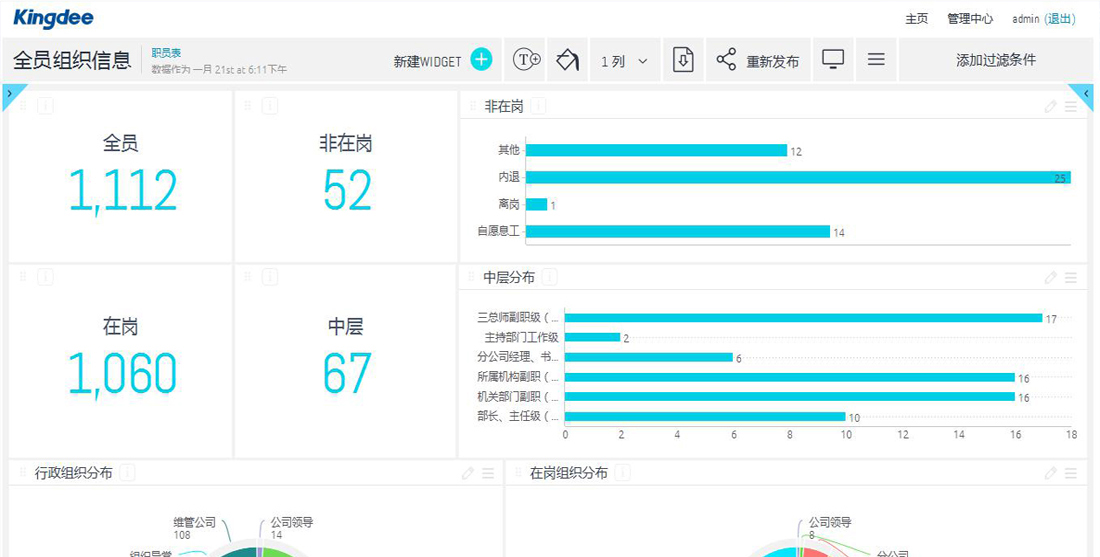Image resolution: width=1100 pixels, height=557 pixels.
Task: Edit the 非在岗 chart with pencil icon
Action: click(1051, 106)
